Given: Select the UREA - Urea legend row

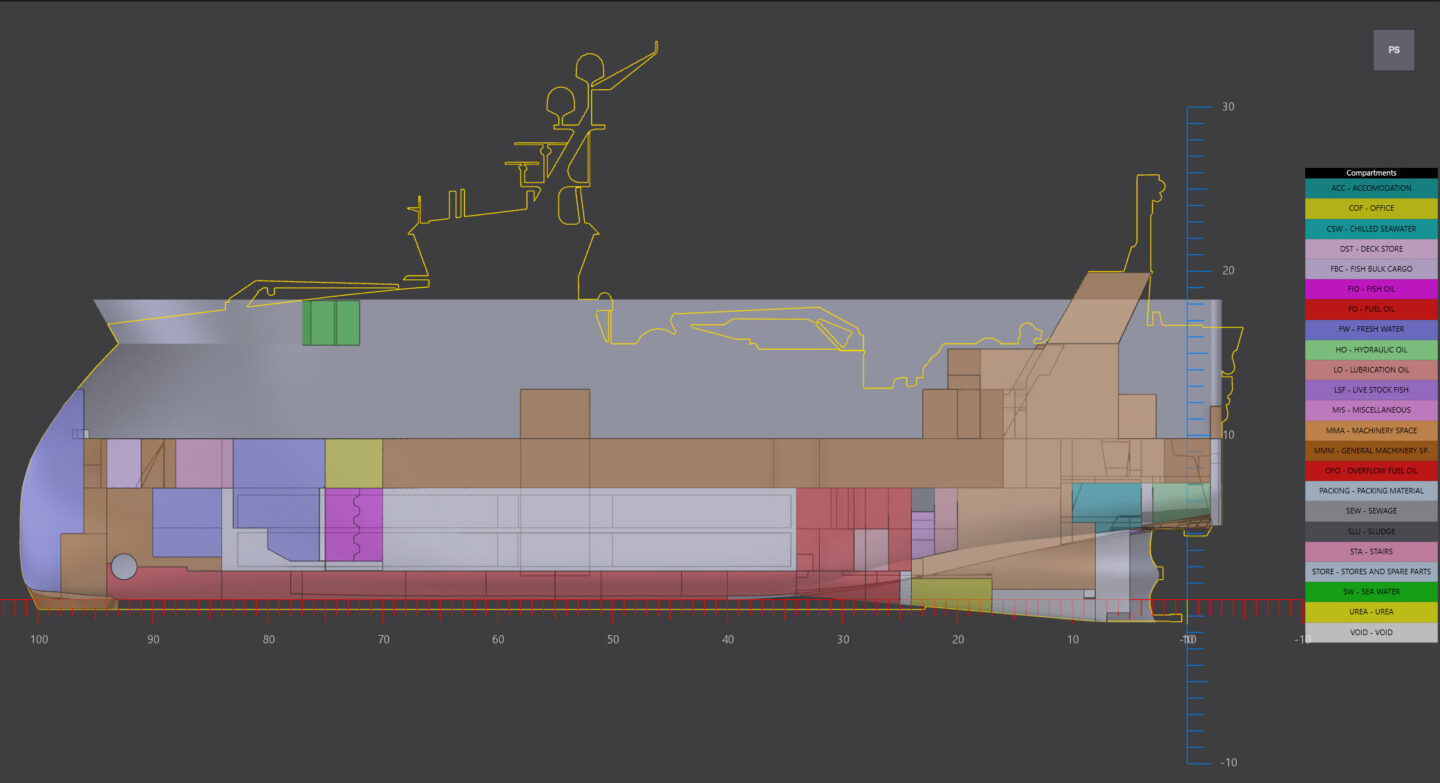Looking at the screenshot, I should pos(1371,611).
